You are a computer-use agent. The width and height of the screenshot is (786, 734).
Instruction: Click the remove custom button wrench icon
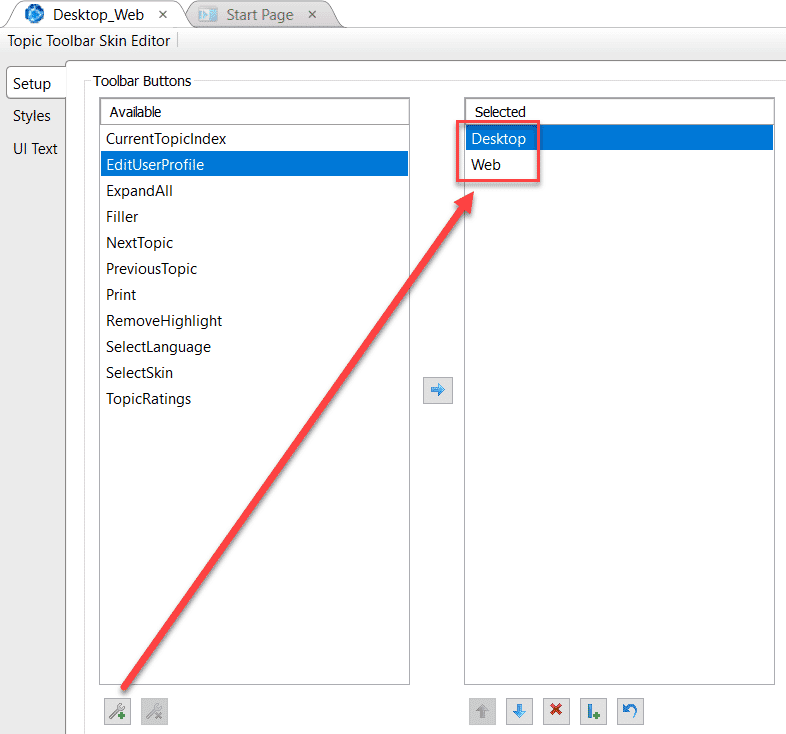point(154,711)
